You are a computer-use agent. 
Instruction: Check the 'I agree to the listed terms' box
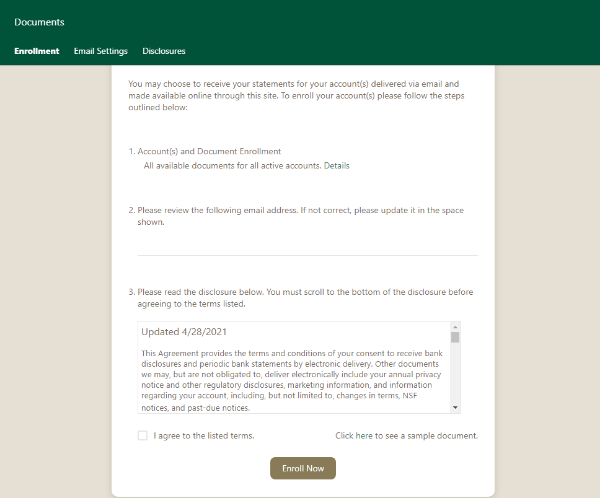[143, 435]
